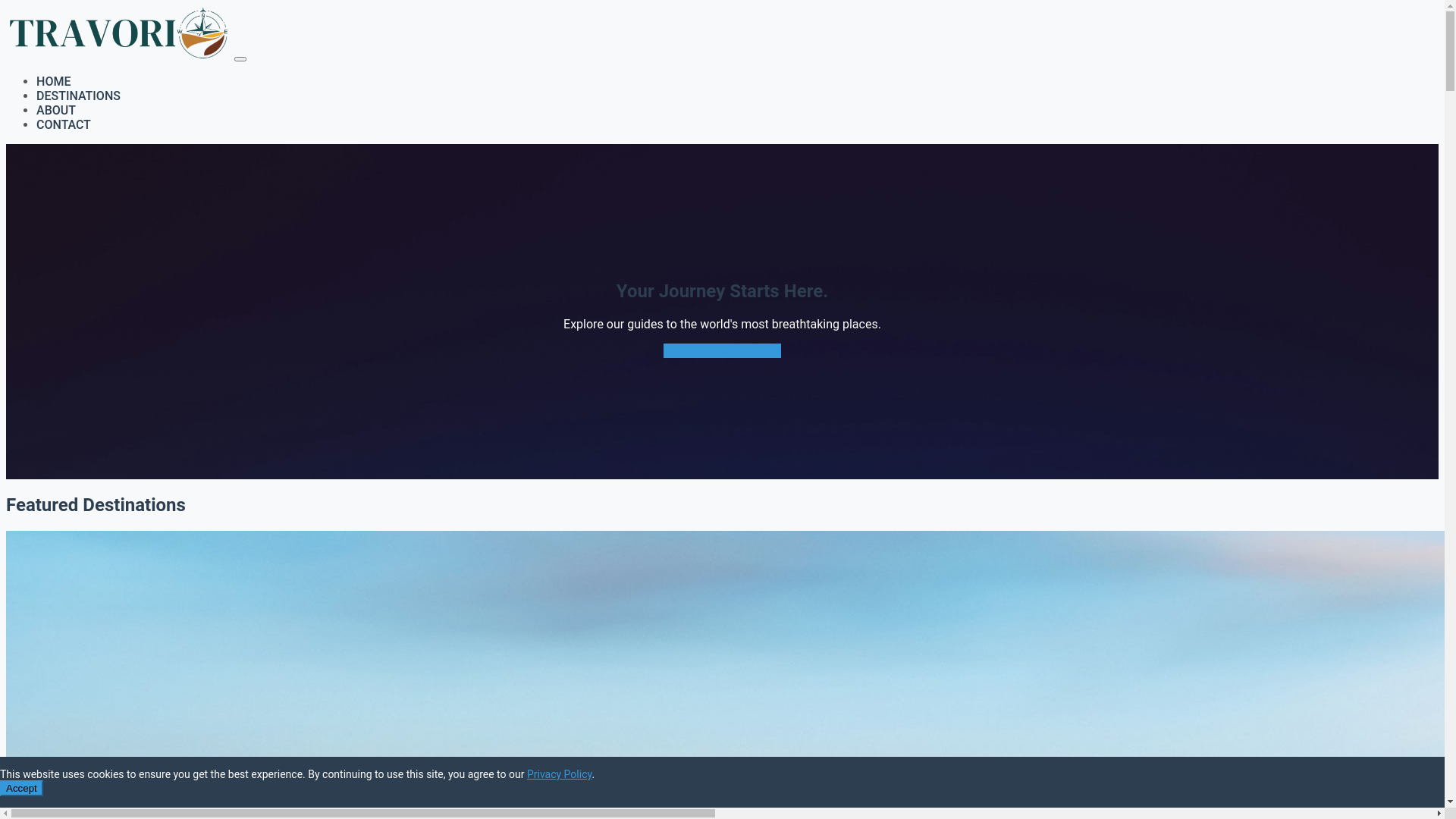Image resolution: width=1456 pixels, height=819 pixels.
Task: Click the horizontal scrollbar left arrow
Action: [5, 814]
